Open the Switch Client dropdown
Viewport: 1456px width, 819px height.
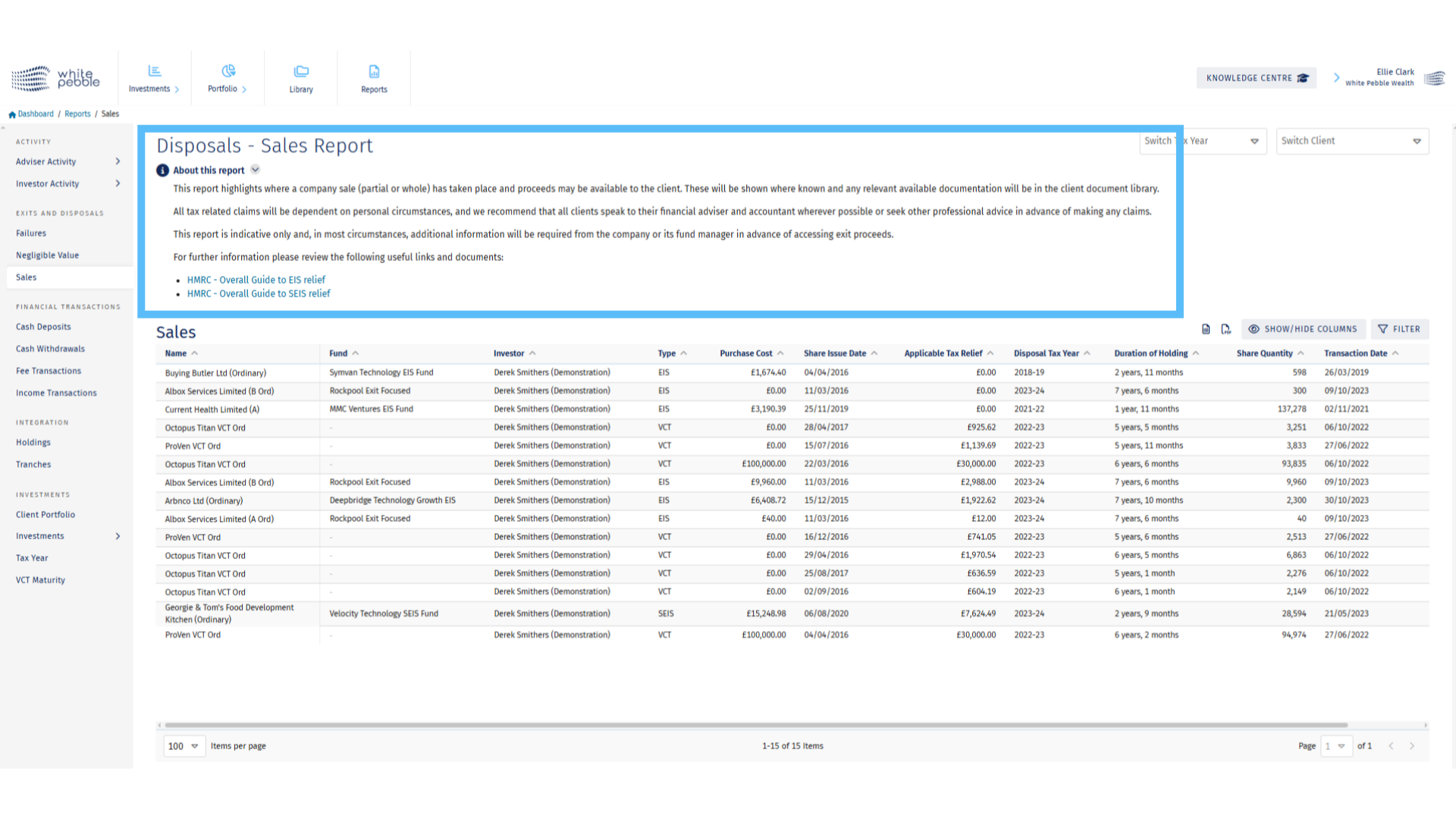[x=1352, y=141]
